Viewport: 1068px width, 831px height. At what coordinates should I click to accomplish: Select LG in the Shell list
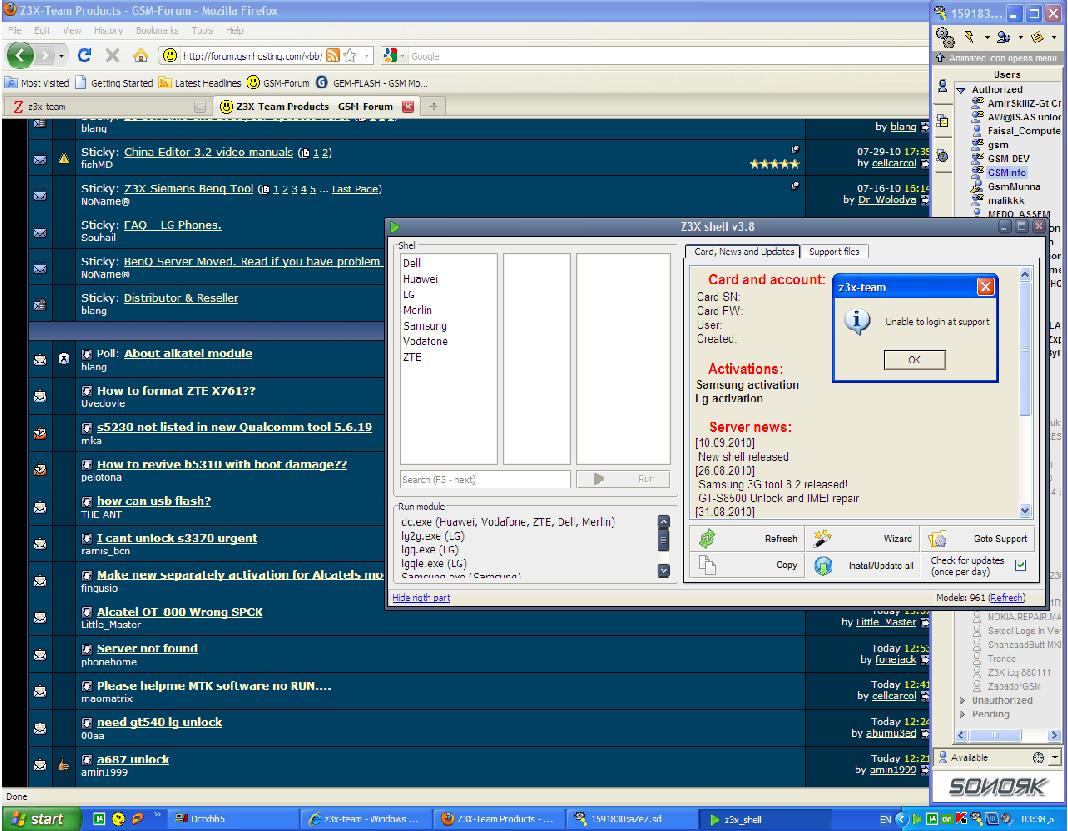point(409,294)
